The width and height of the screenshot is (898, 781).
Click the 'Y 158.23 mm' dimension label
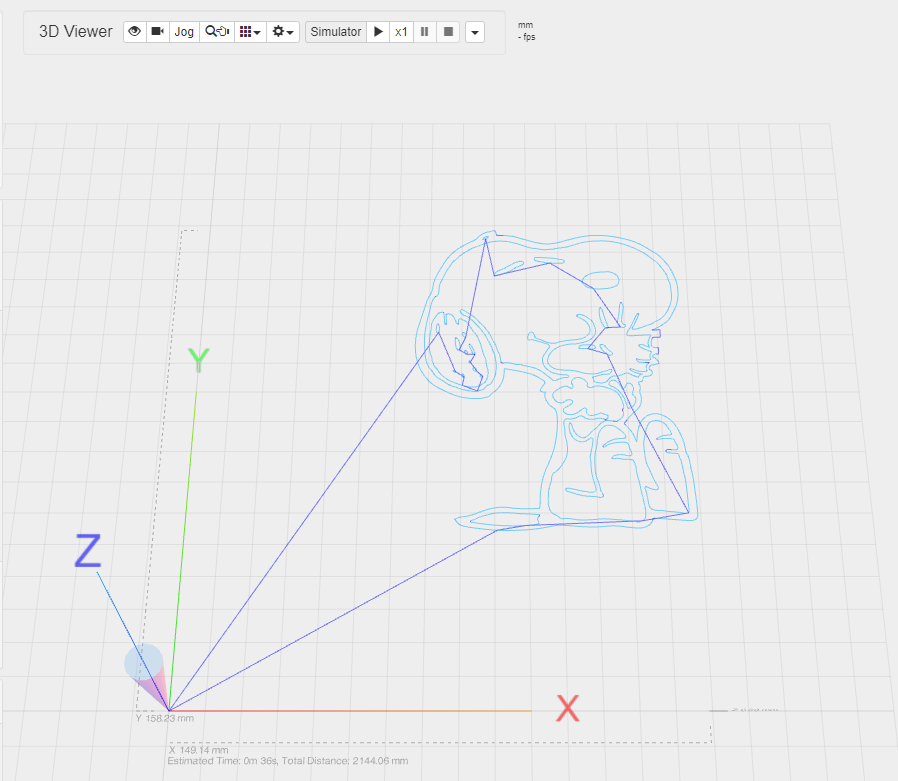(165, 718)
